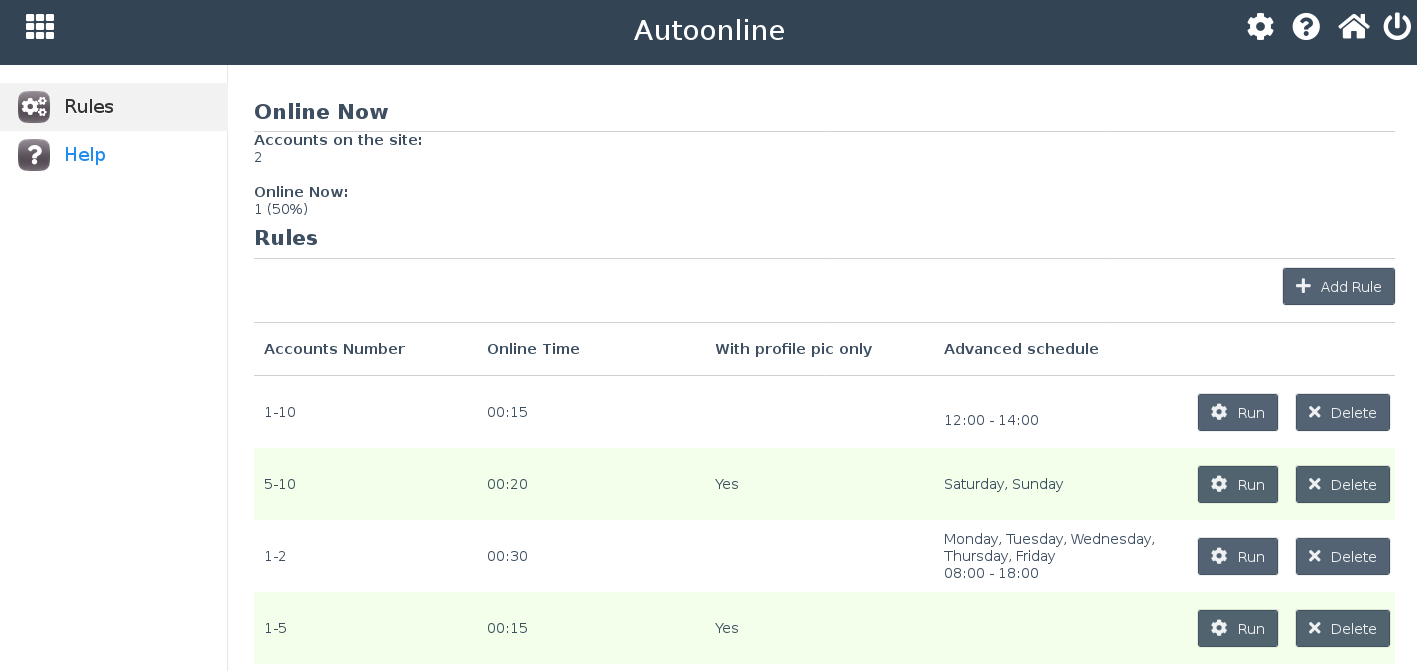Click the plus icon on Add Rule
This screenshot has width=1417, height=671.
pyautogui.click(x=1303, y=287)
